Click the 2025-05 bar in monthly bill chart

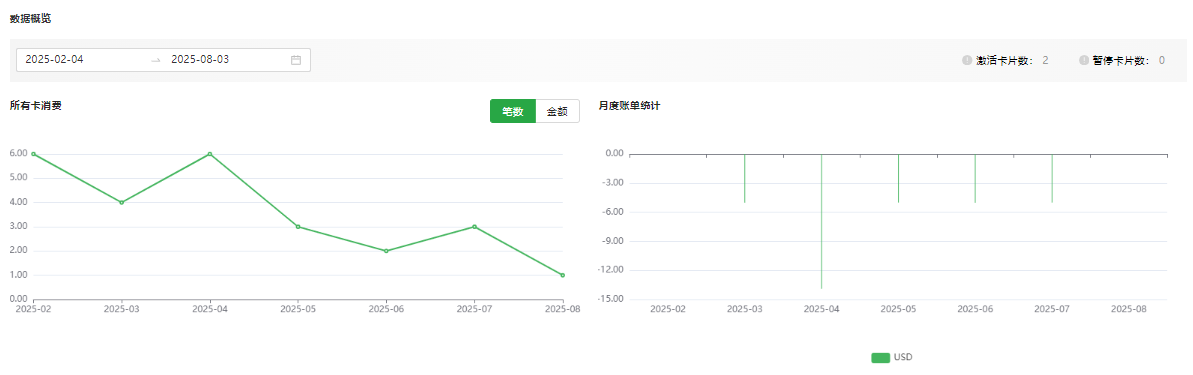[x=899, y=178]
